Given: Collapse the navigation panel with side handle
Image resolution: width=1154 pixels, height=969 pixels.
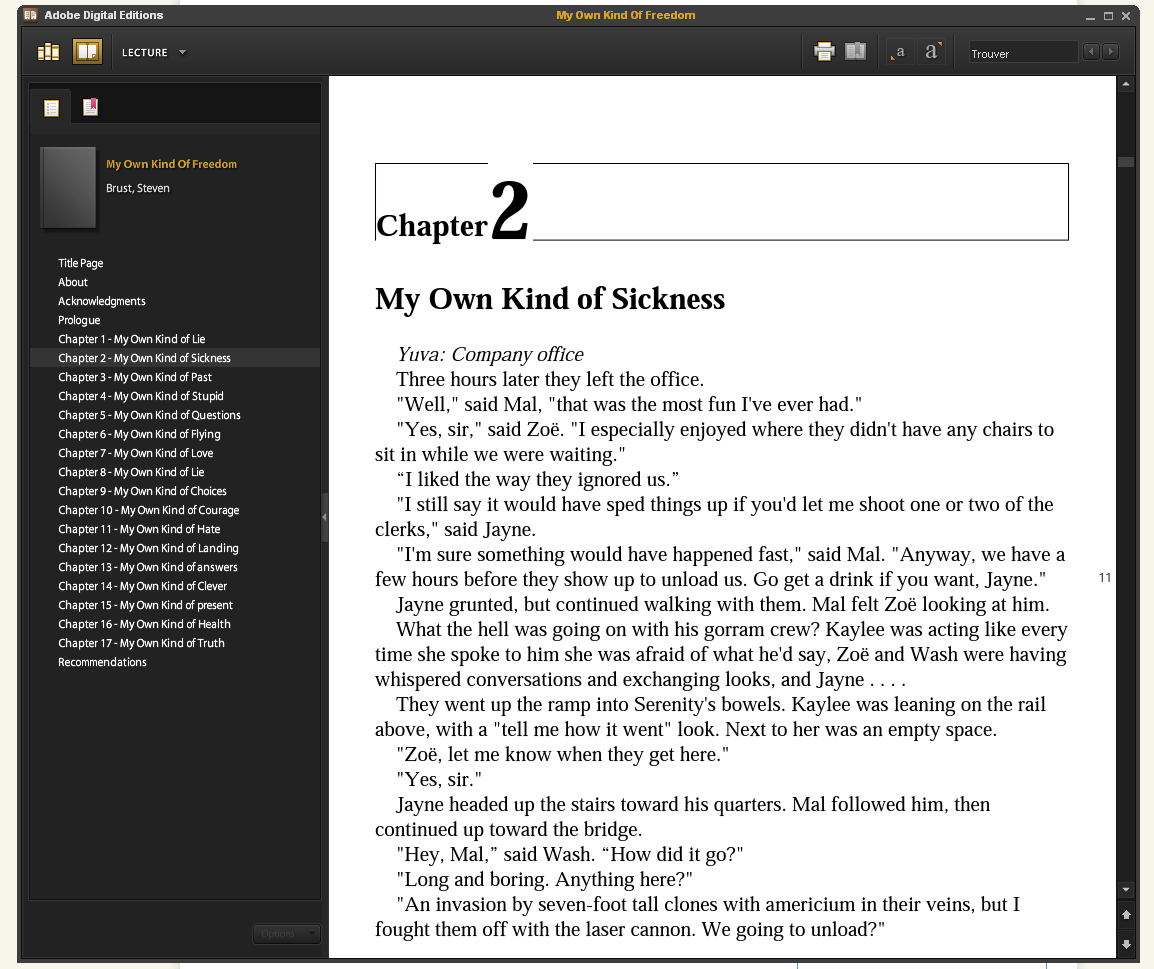Looking at the screenshot, I should click(x=325, y=517).
